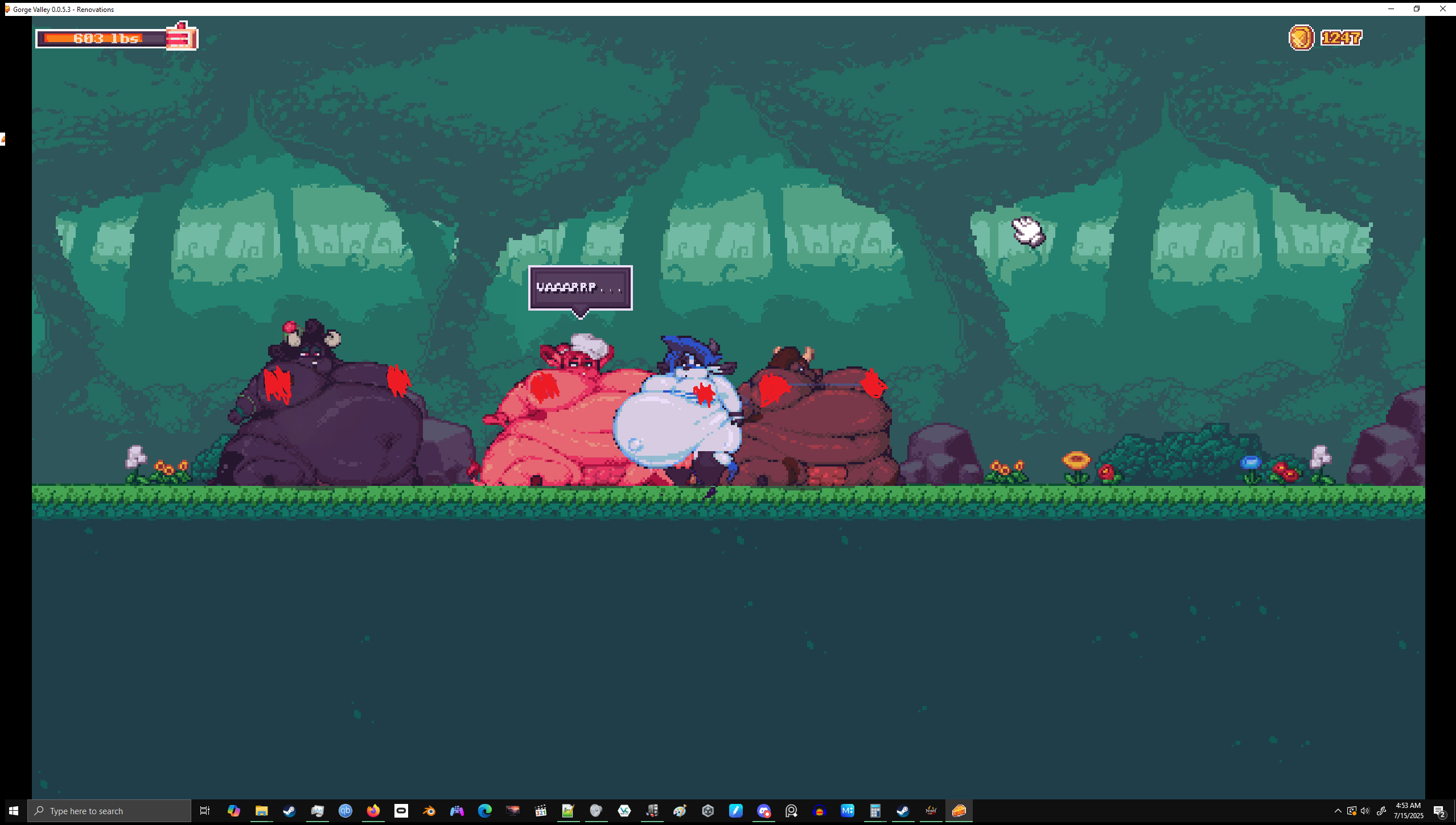Open the server tower taskbar icon
1456x825 pixels.
[652, 811]
